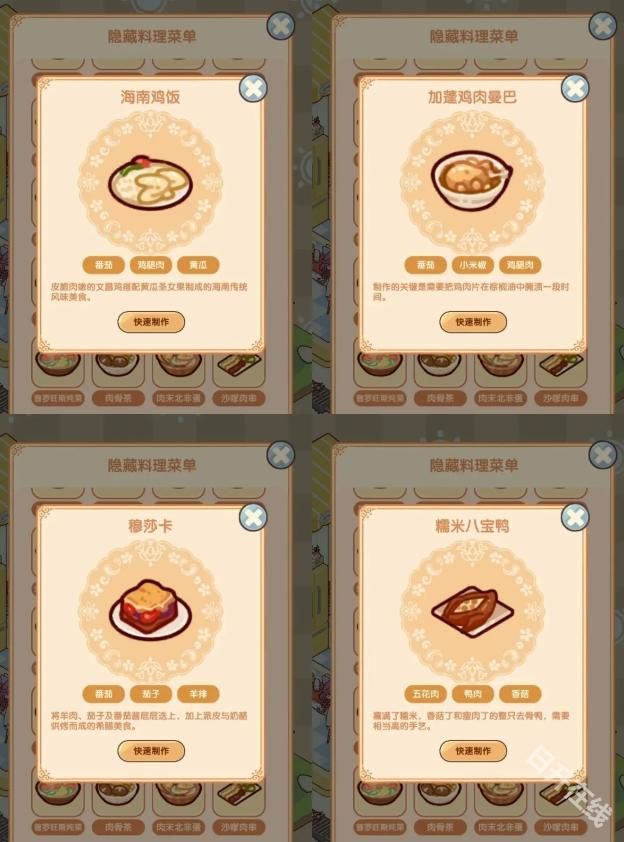Choose the 茄子 ingredient tag
Screen dimensions: 624x842
[x=151, y=694]
